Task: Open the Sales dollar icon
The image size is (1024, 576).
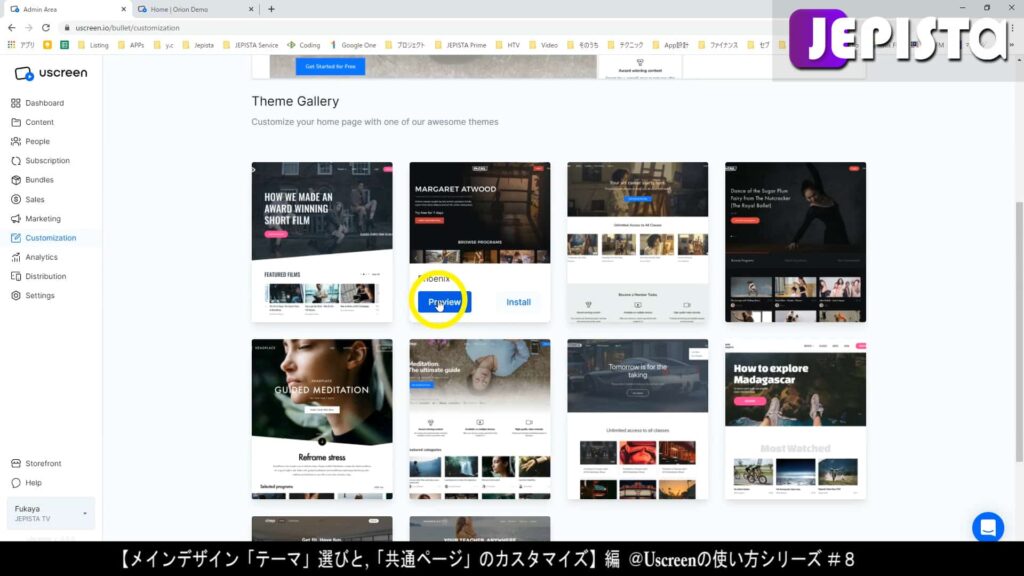Action: tap(16, 199)
